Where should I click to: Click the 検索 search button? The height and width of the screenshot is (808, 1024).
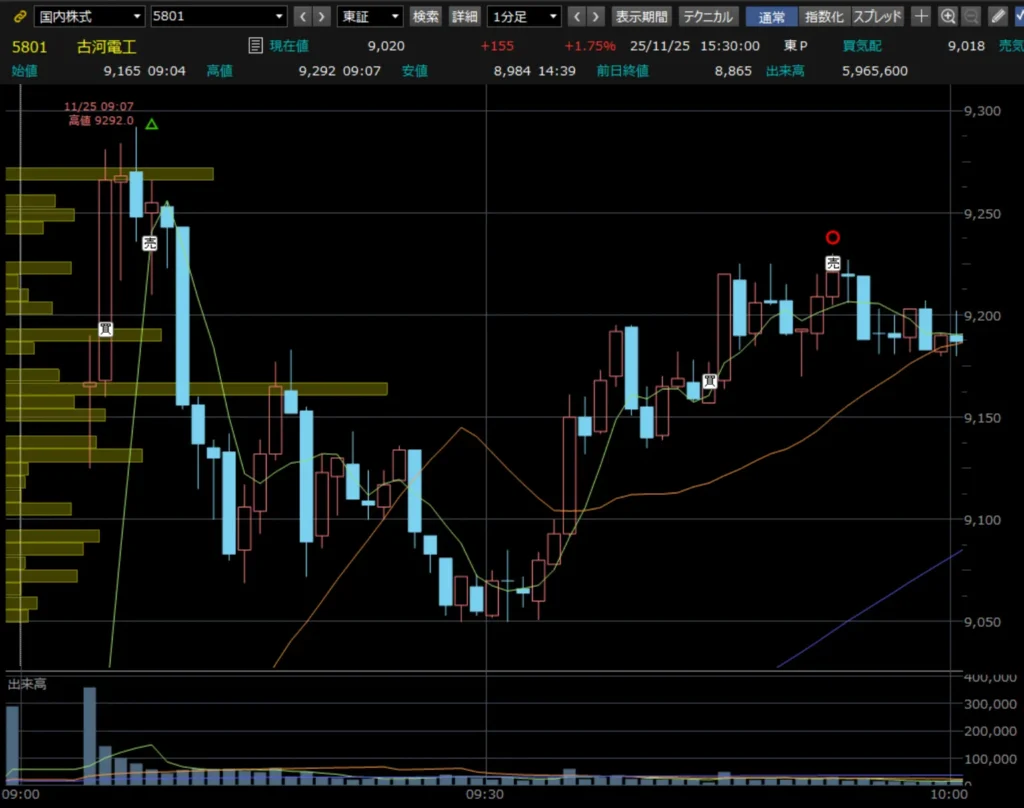pyautogui.click(x=426, y=16)
